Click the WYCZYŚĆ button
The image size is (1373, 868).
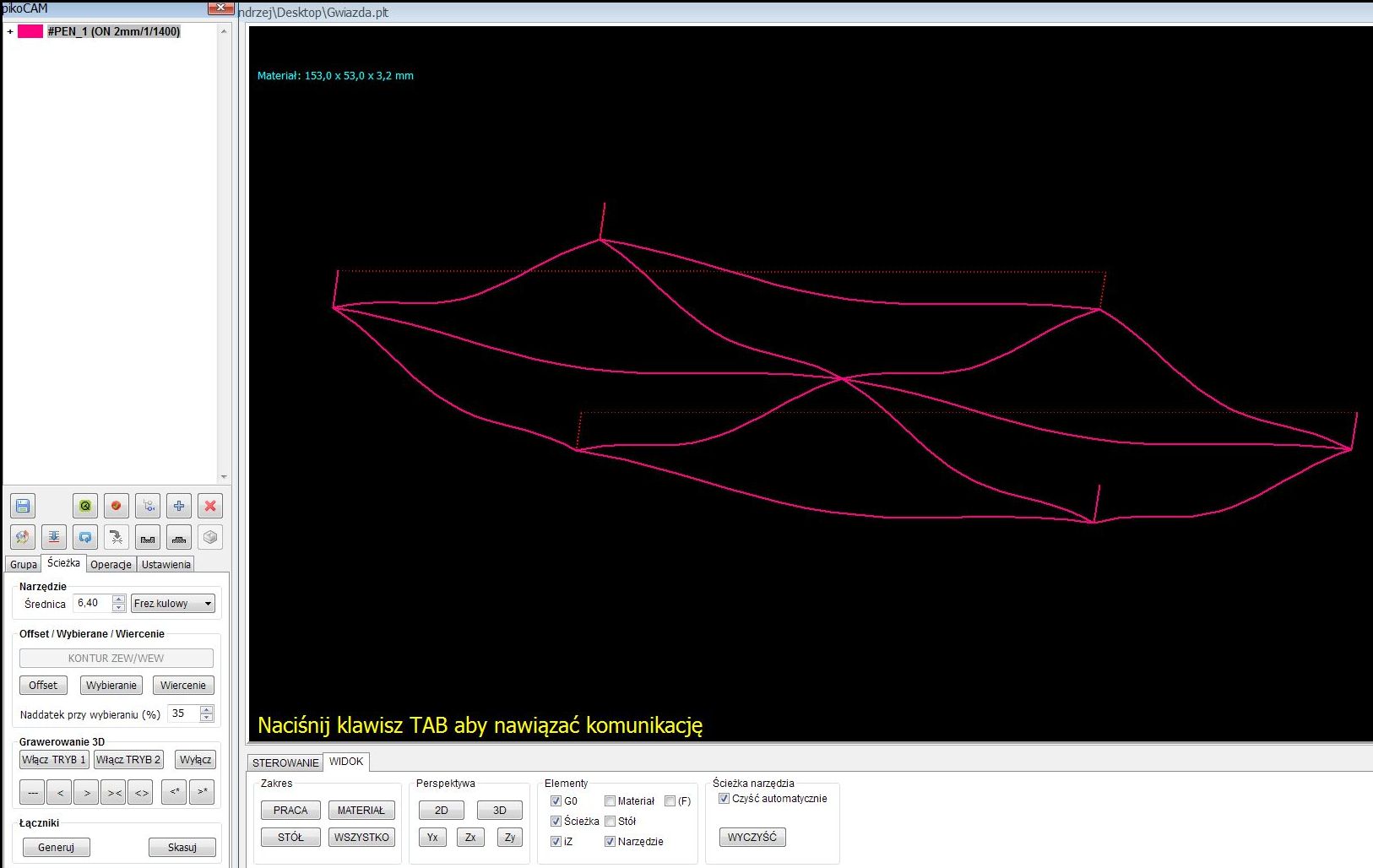click(752, 837)
